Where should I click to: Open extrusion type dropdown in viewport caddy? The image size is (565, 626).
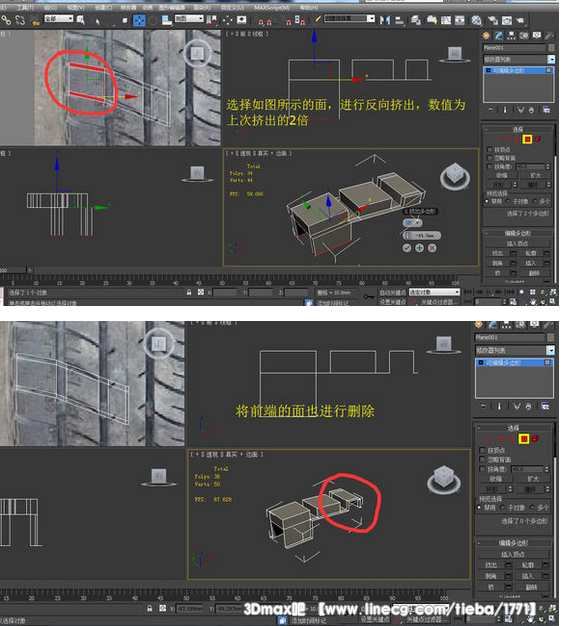point(412,223)
